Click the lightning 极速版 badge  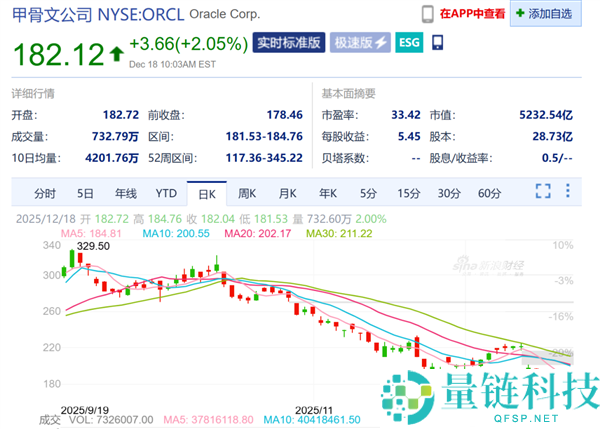(x=360, y=42)
